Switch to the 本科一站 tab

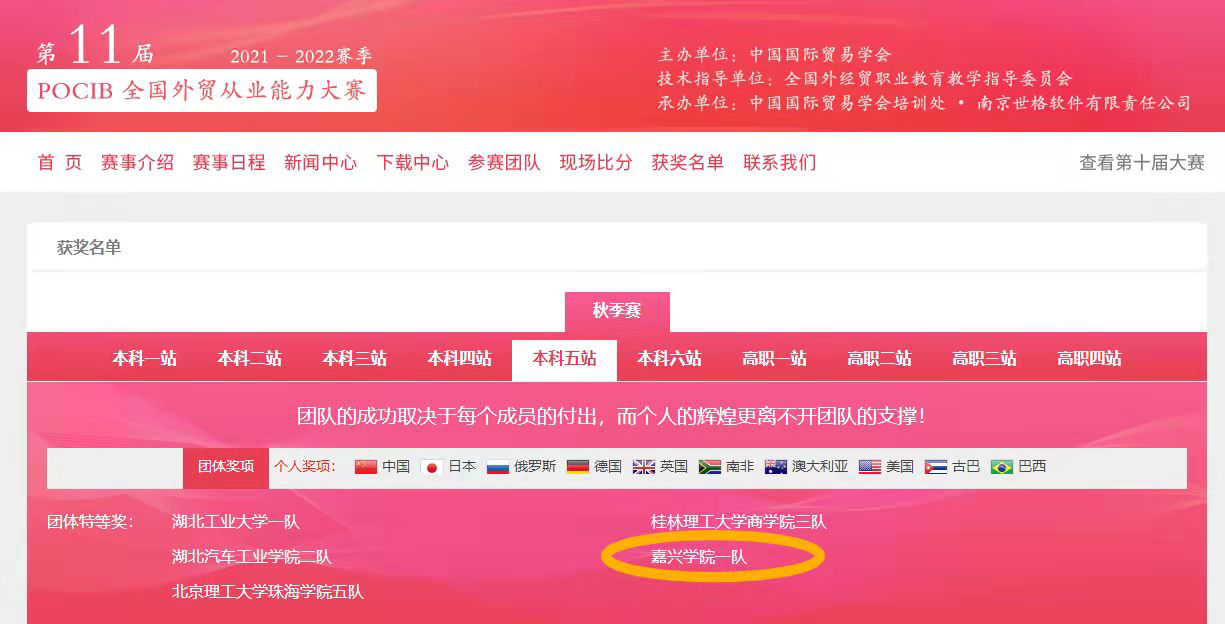(x=145, y=359)
